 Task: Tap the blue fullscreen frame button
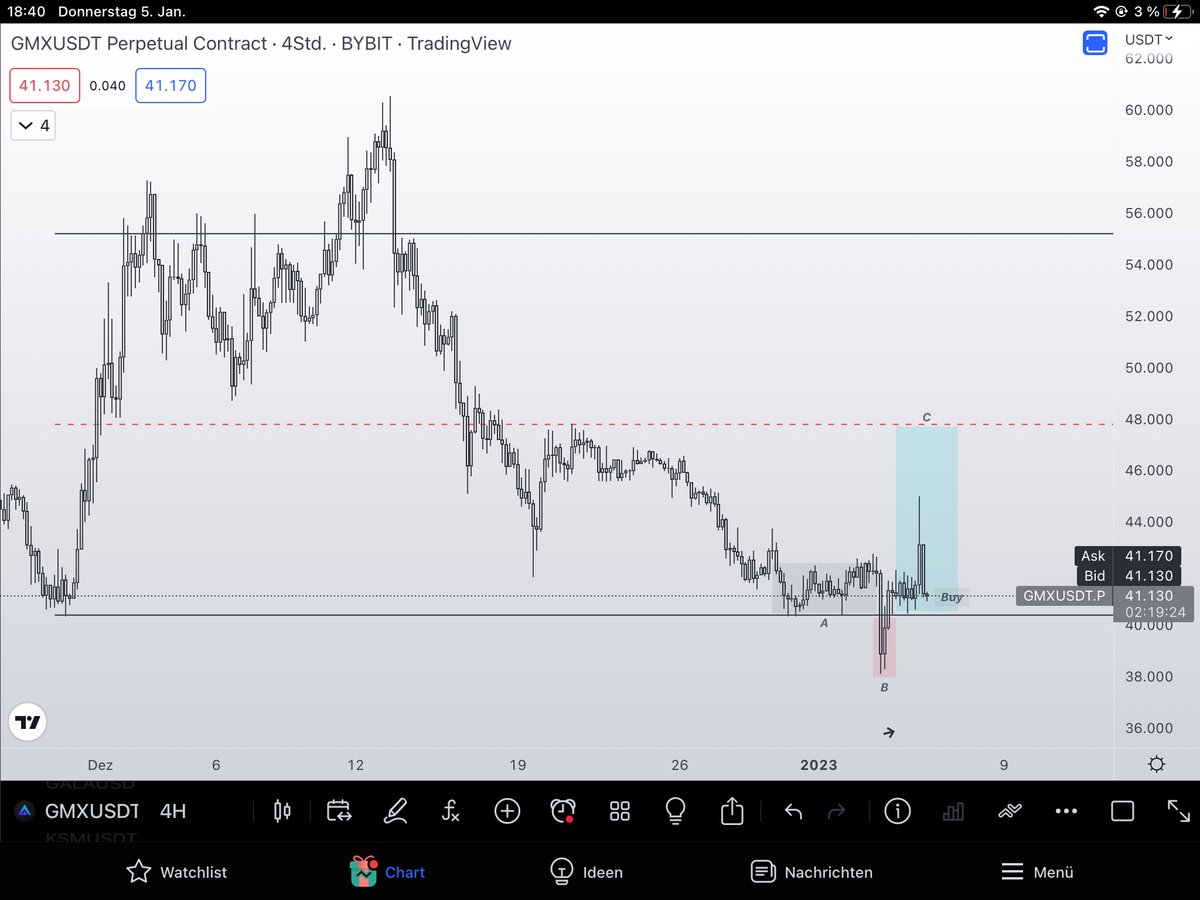pyautogui.click(x=1096, y=43)
